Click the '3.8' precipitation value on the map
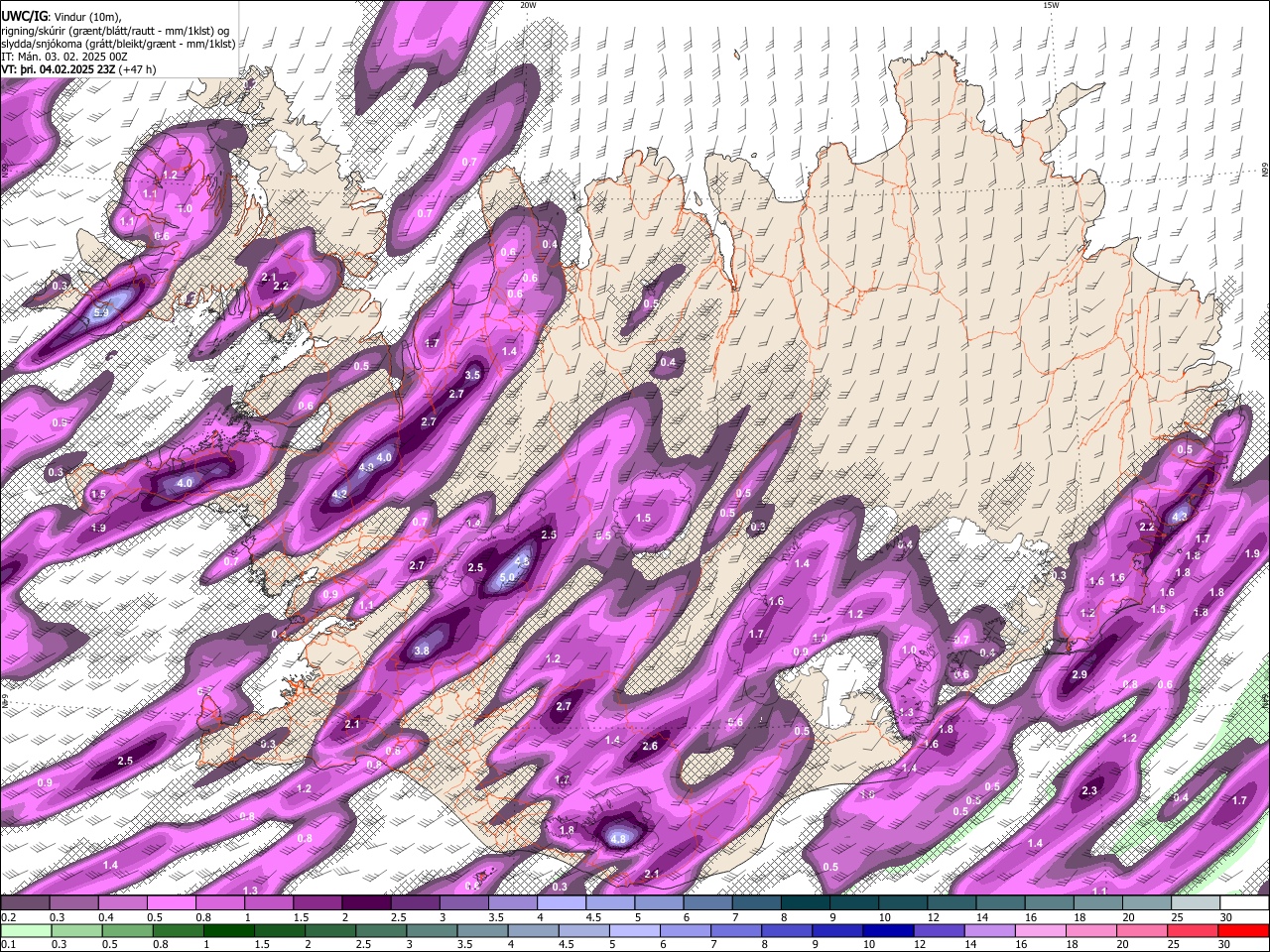 pos(421,651)
